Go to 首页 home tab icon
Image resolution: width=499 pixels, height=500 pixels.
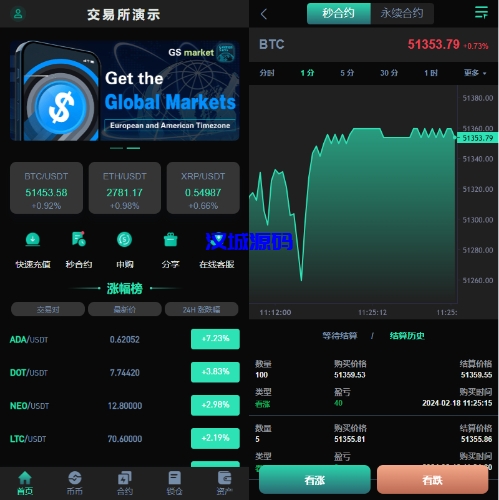(x=25, y=478)
